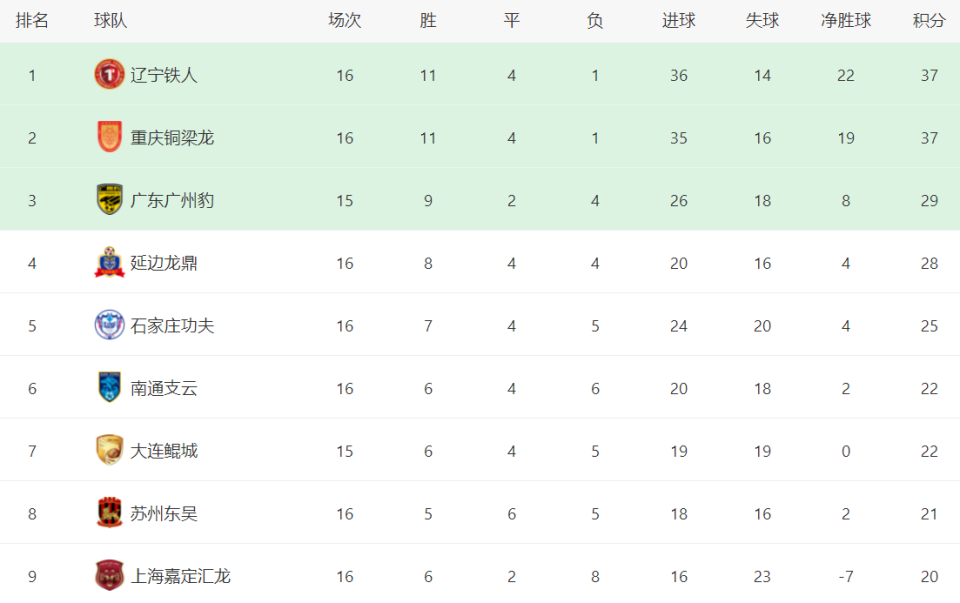Sort table by 积分 column header
Screen dimensions: 960x603
coord(929,21)
